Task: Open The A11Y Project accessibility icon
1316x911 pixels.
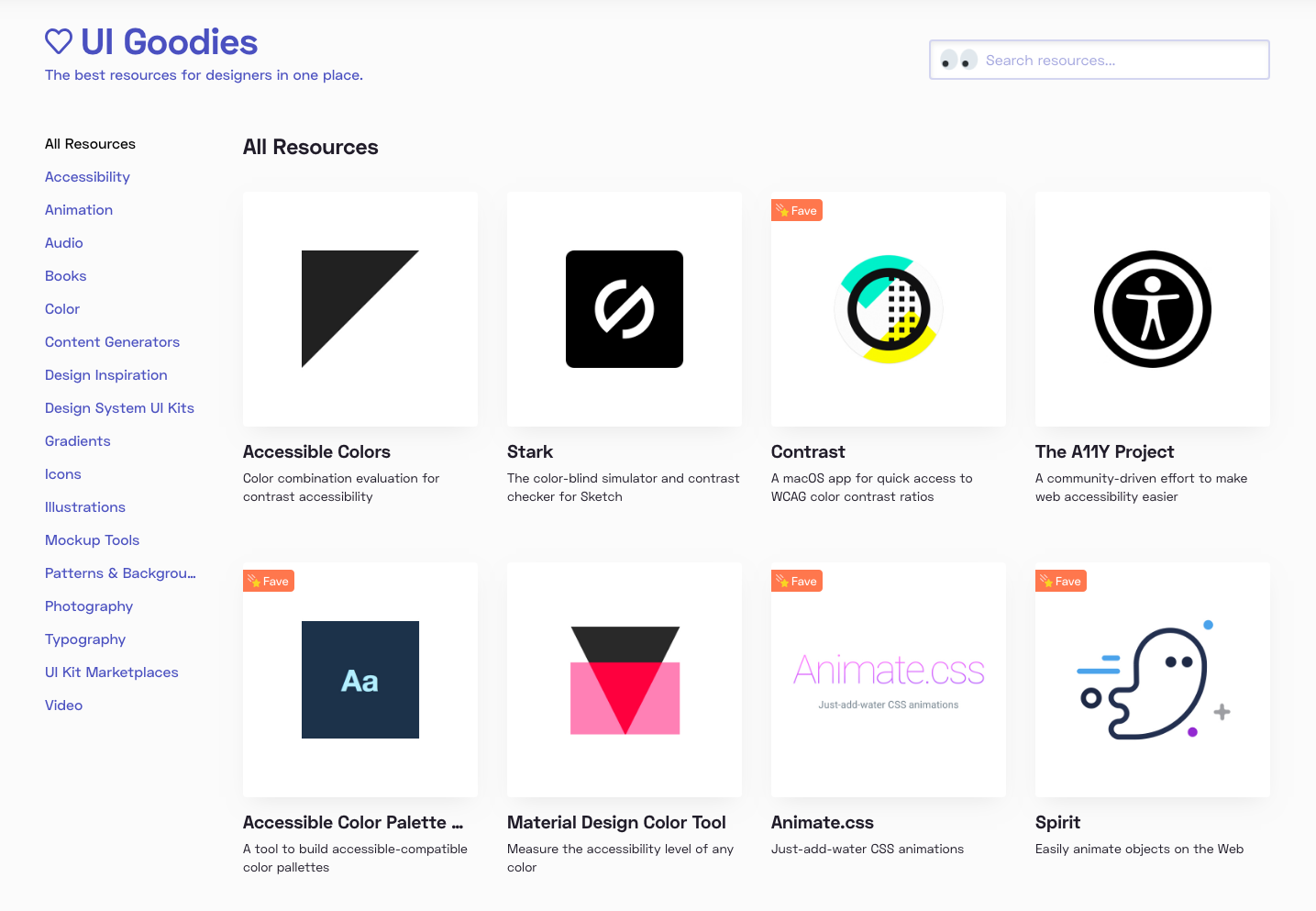Action: pos(1153,309)
